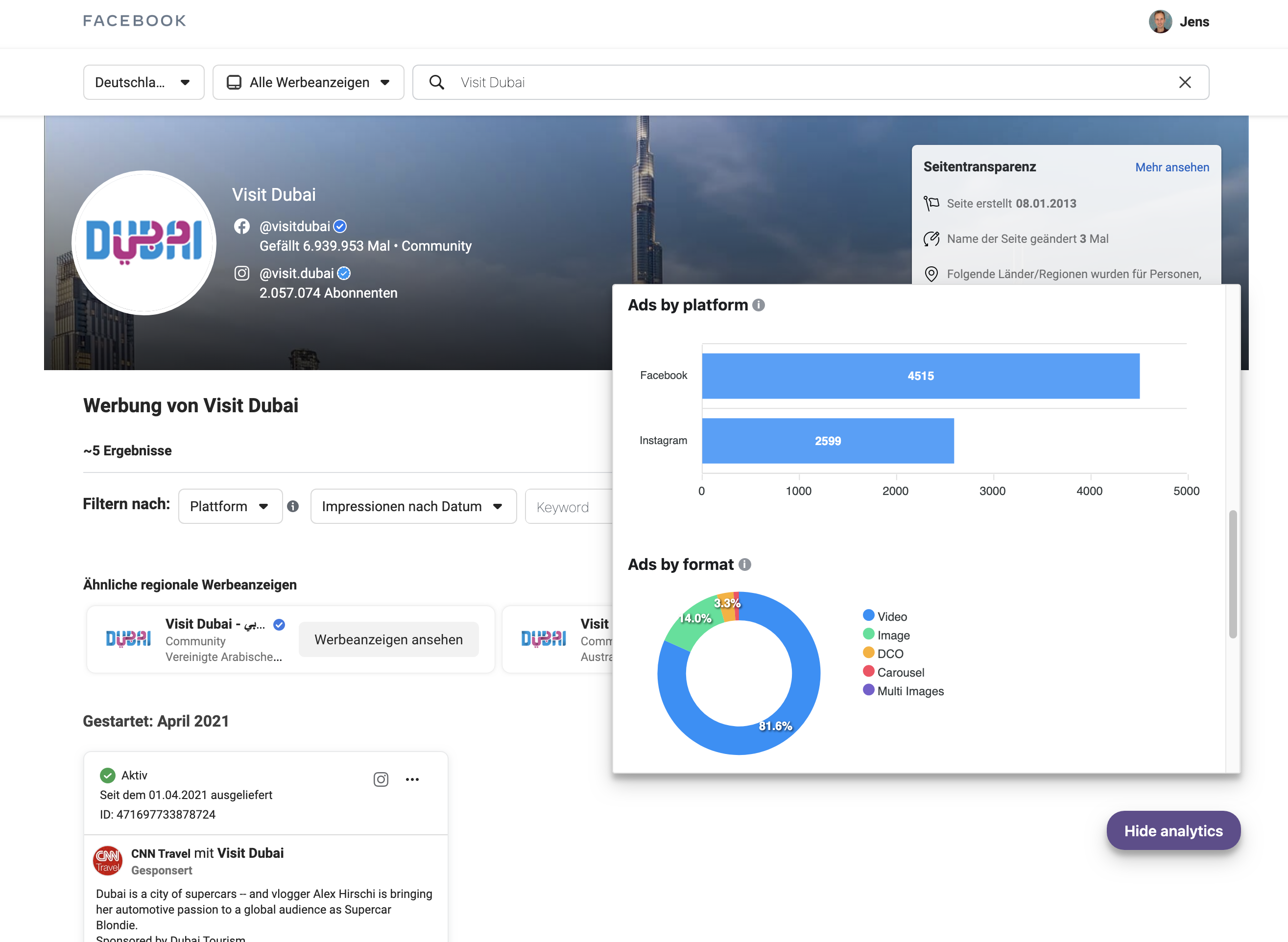Click info icon next to Plattform filter
The height and width of the screenshot is (942, 1288).
point(293,506)
